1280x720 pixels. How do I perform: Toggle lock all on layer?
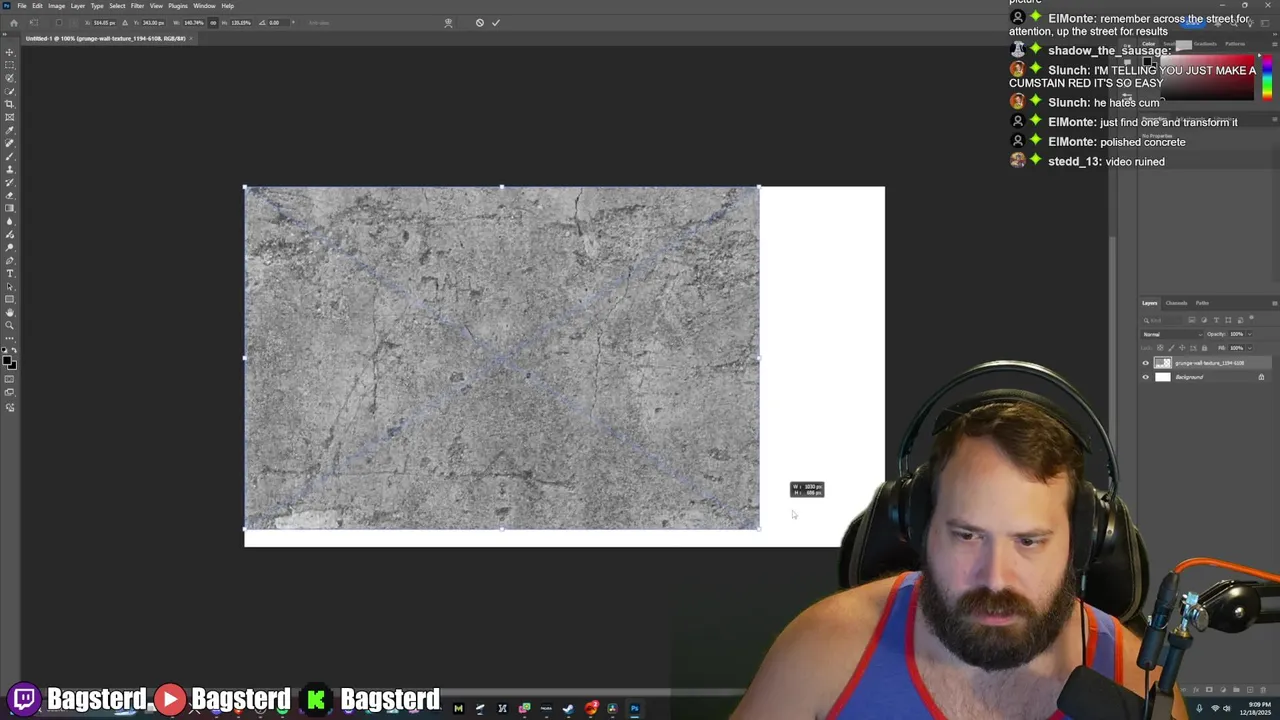point(1204,348)
